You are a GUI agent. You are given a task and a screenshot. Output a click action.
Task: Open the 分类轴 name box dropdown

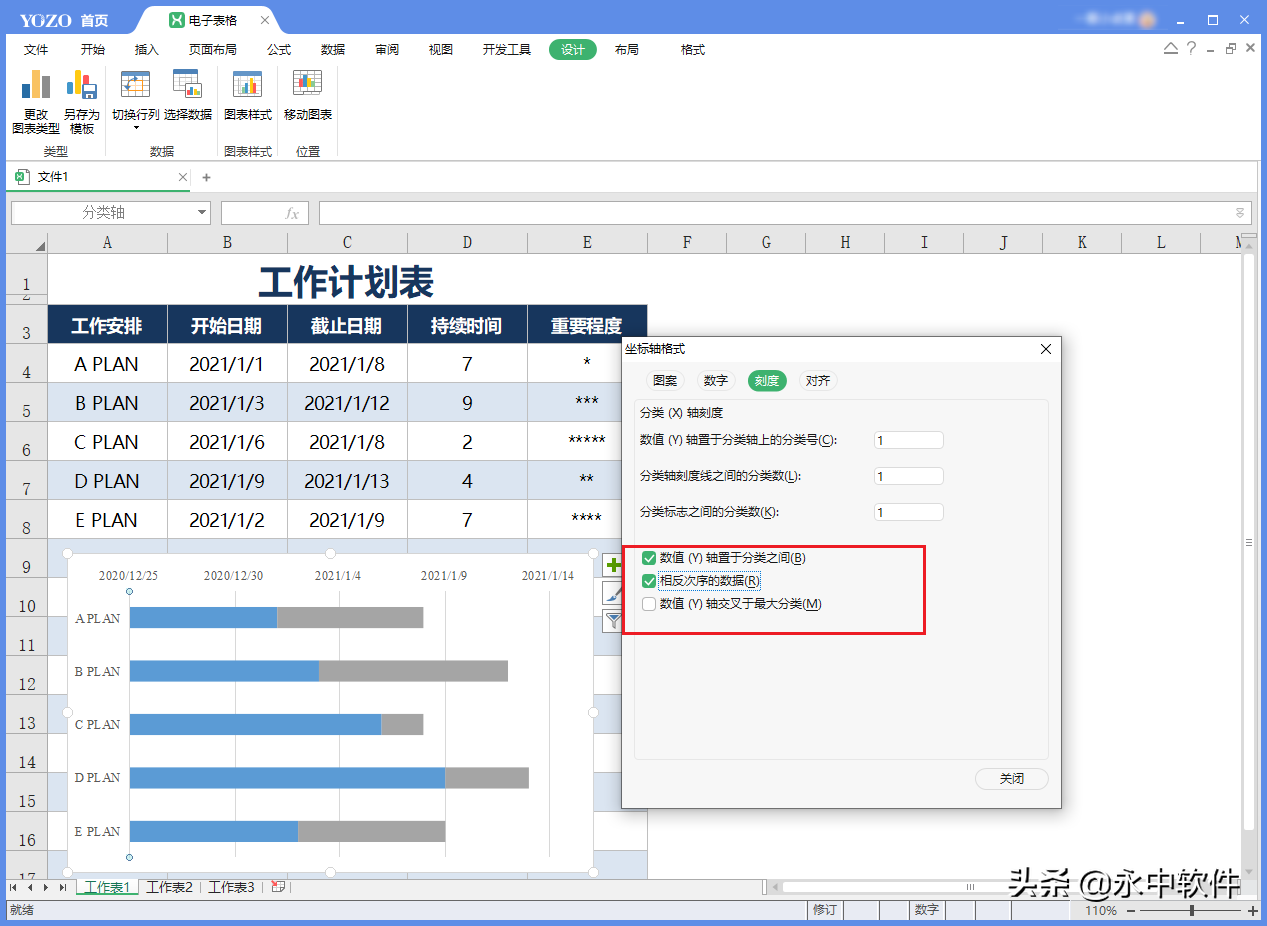[202, 213]
